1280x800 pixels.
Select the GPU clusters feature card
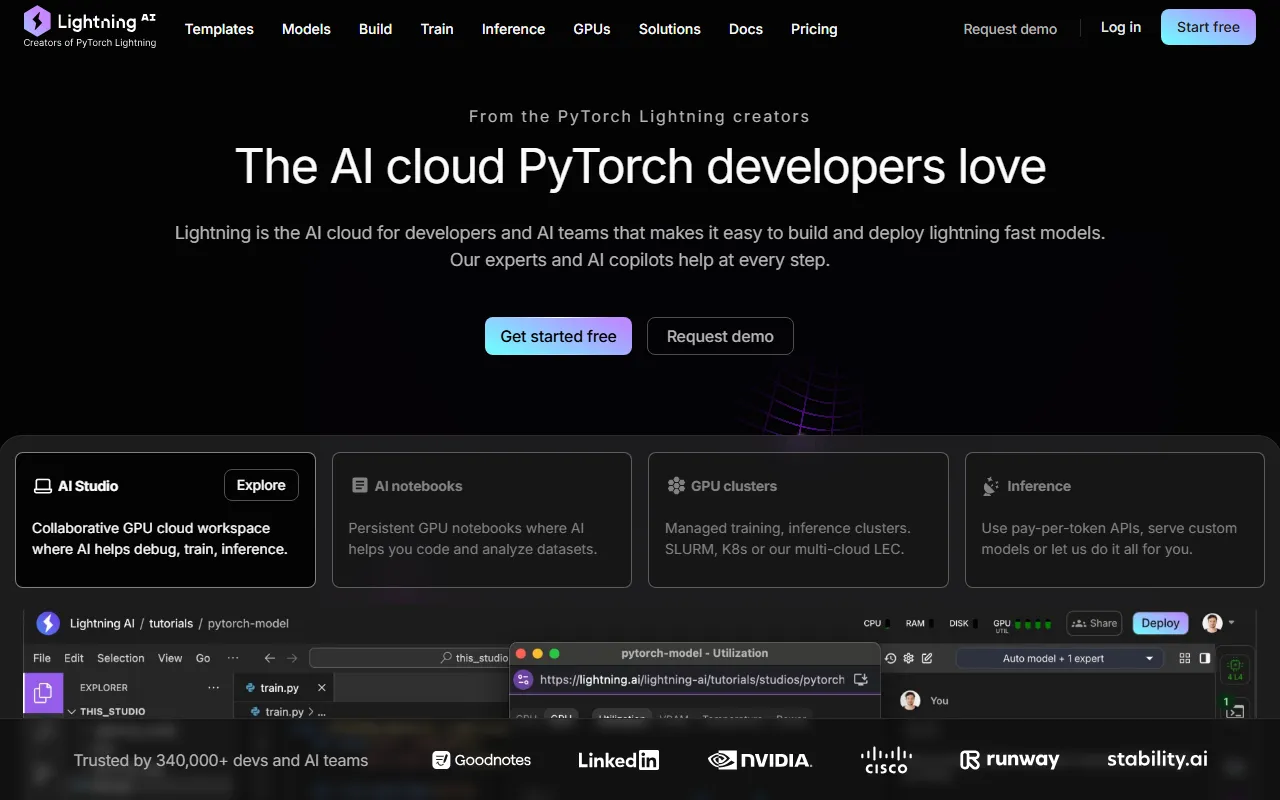coord(798,519)
